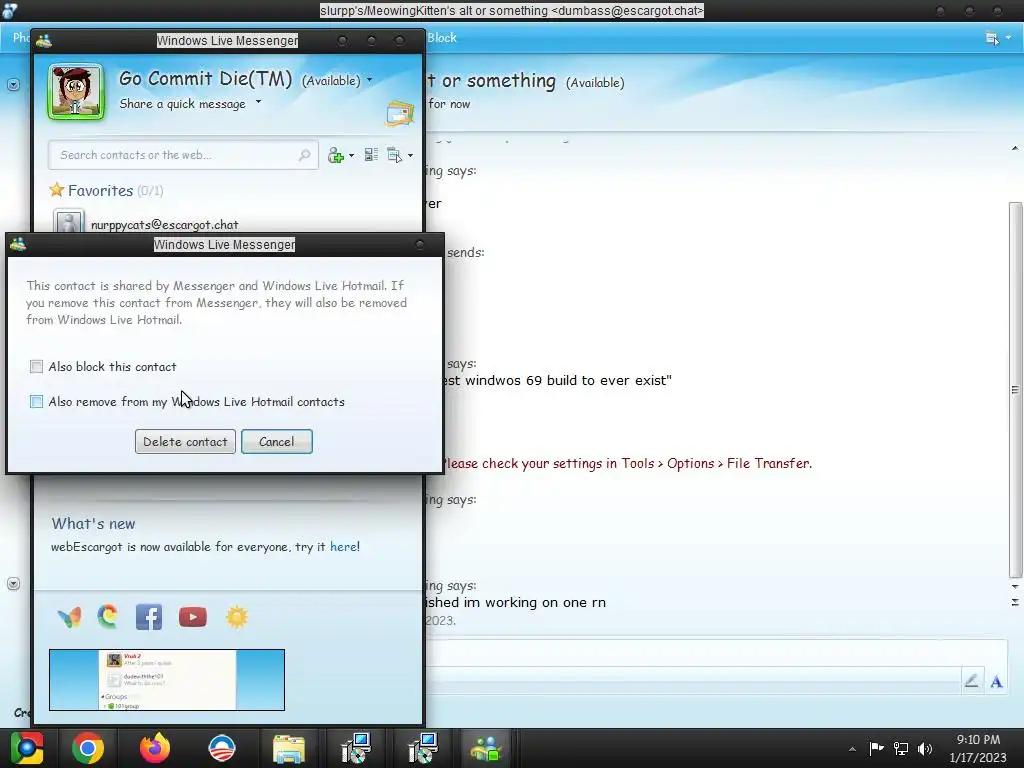
Task: Open File Explorer from the taskbar
Action: pos(289,749)
